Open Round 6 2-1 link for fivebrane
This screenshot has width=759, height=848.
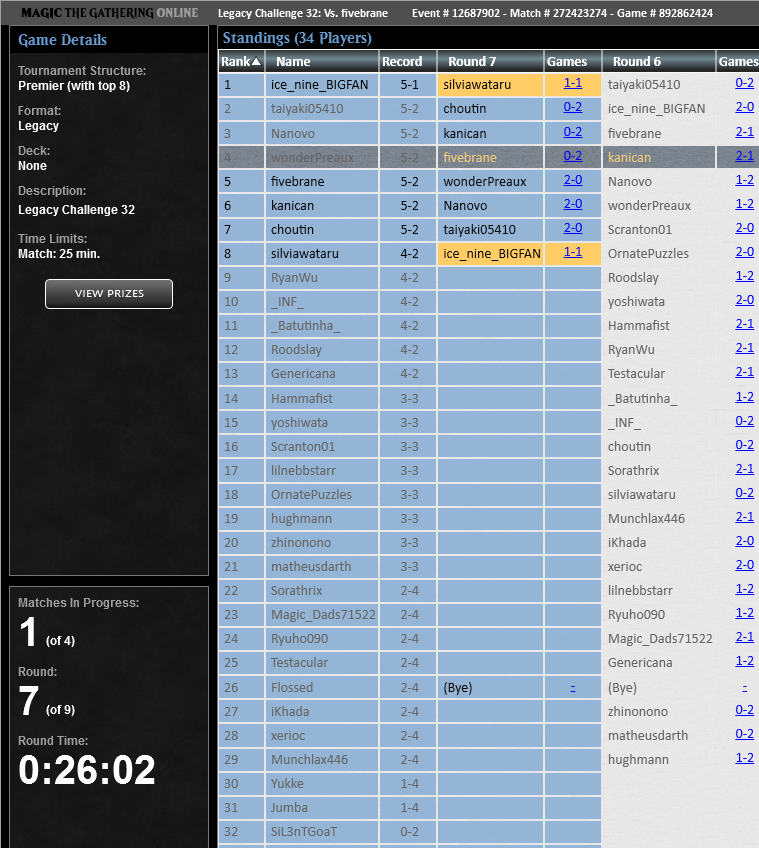(x=744, y=132)
